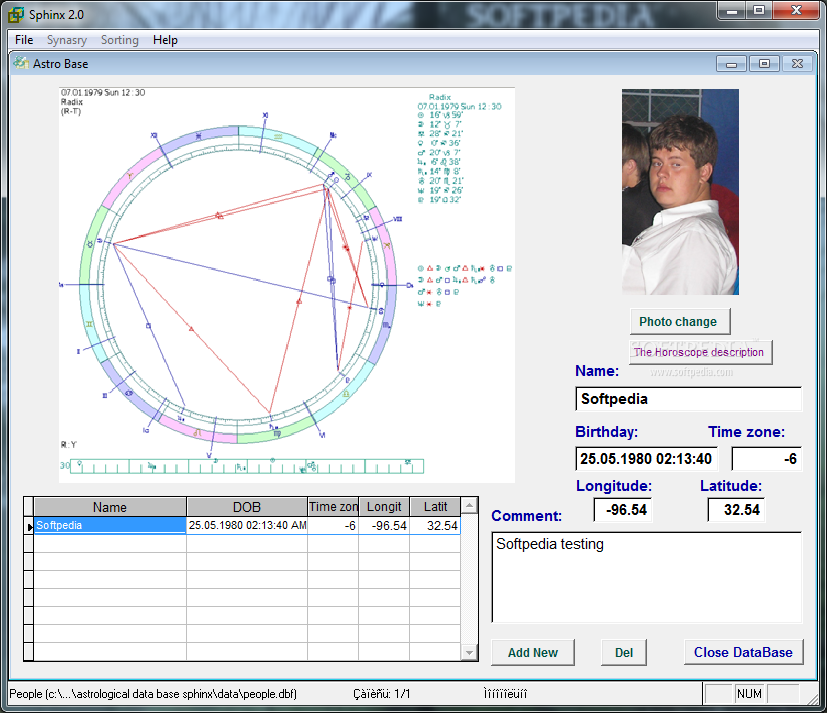Maximize the Sphinx 2.0 main window
The height and width of the screenshot is (713, 827).
[758, 11]
